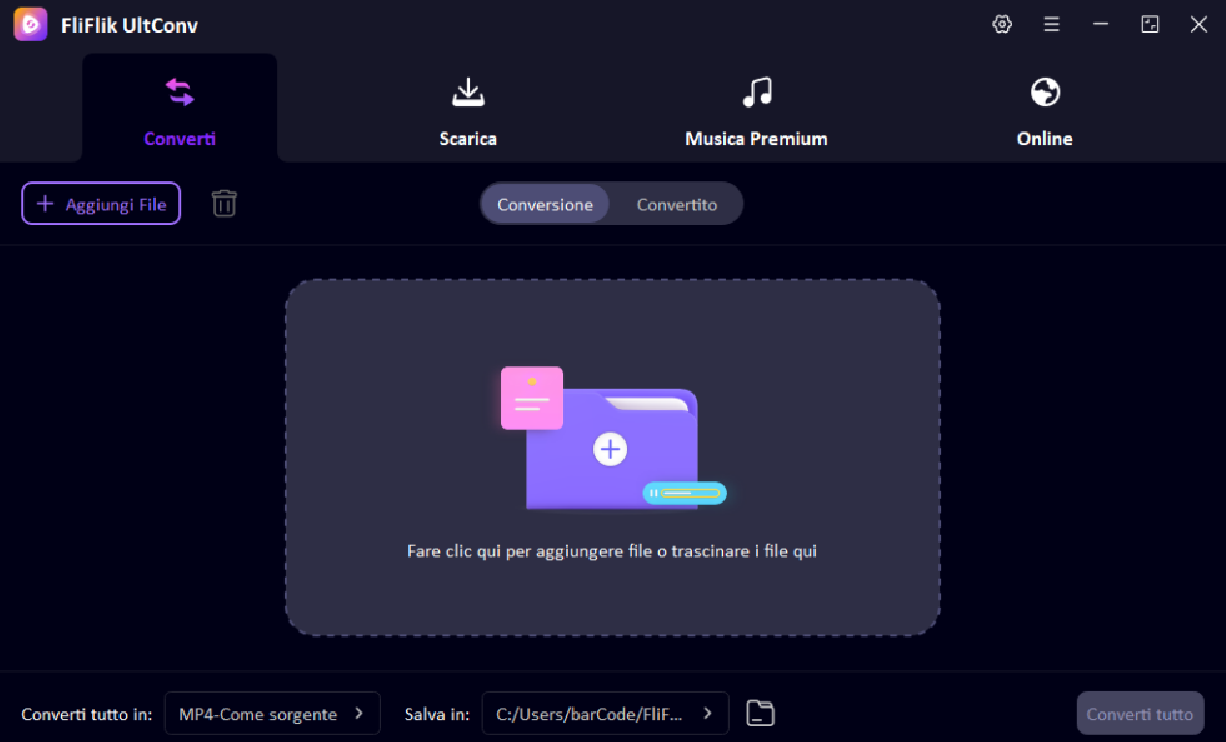The image size is (1226, 742).
Task: Click the 'qui' link to add files
Action: coord(489,551)
